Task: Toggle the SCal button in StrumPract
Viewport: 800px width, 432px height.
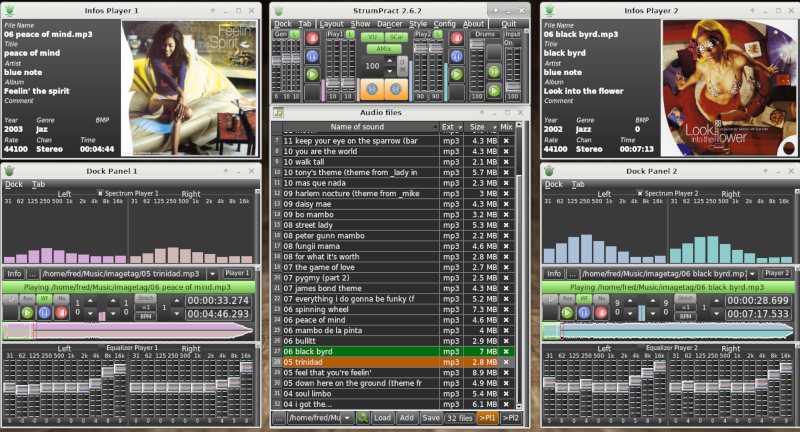Action: coord(396,37)
